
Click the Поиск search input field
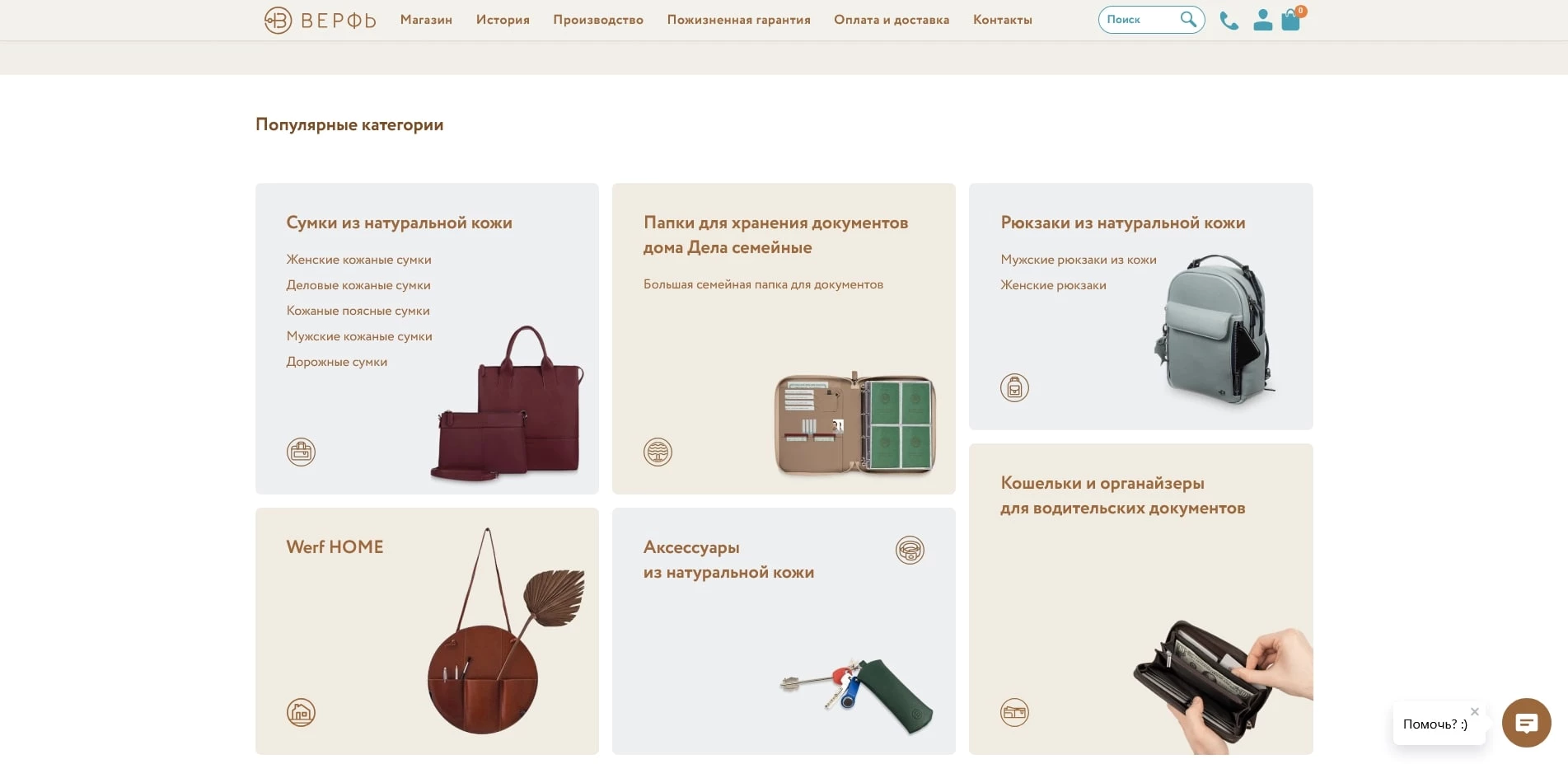tap(1140, 20)
